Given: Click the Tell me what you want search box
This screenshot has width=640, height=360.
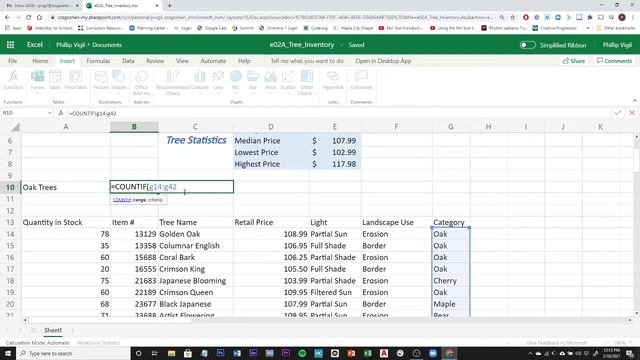Looking at the screenshot, I should (307, 61).
